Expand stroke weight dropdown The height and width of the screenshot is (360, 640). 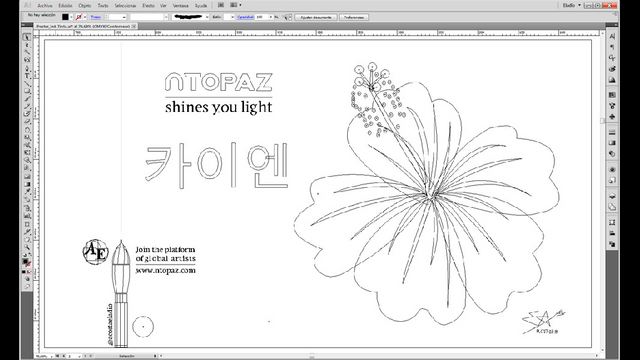124,17
